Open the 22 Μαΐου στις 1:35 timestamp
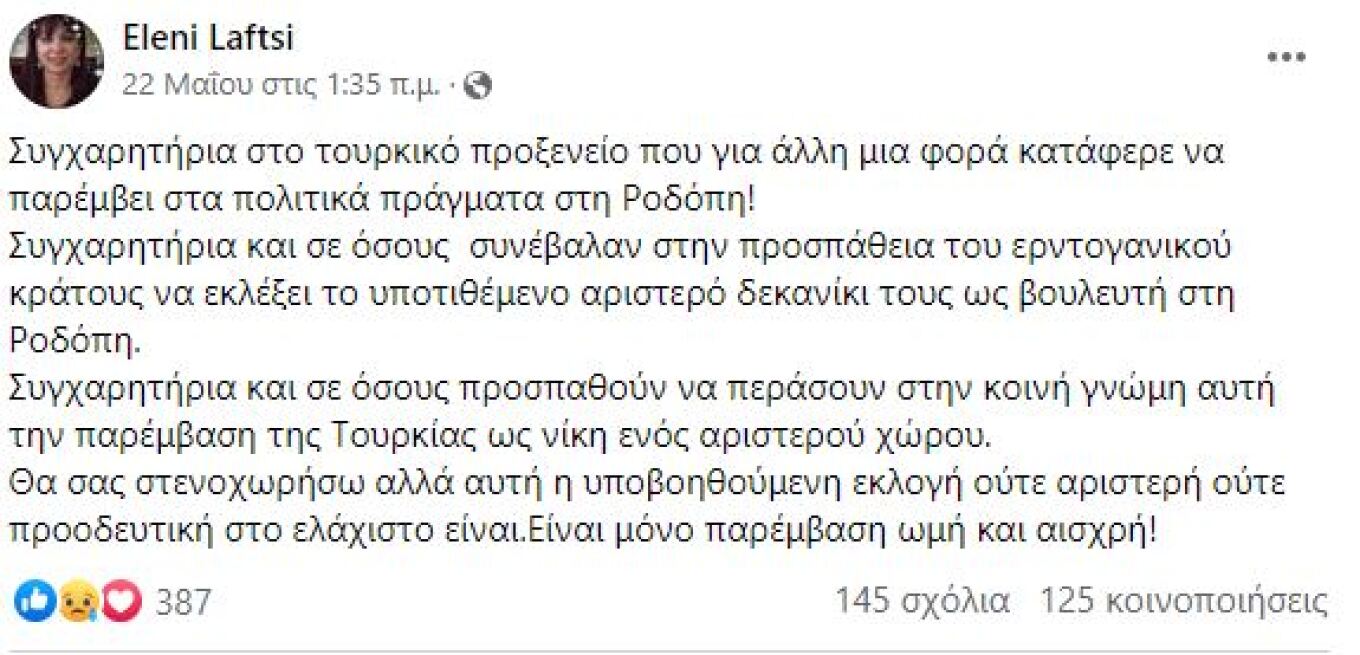Screen dimensions: 1360x655 point(281,87)
